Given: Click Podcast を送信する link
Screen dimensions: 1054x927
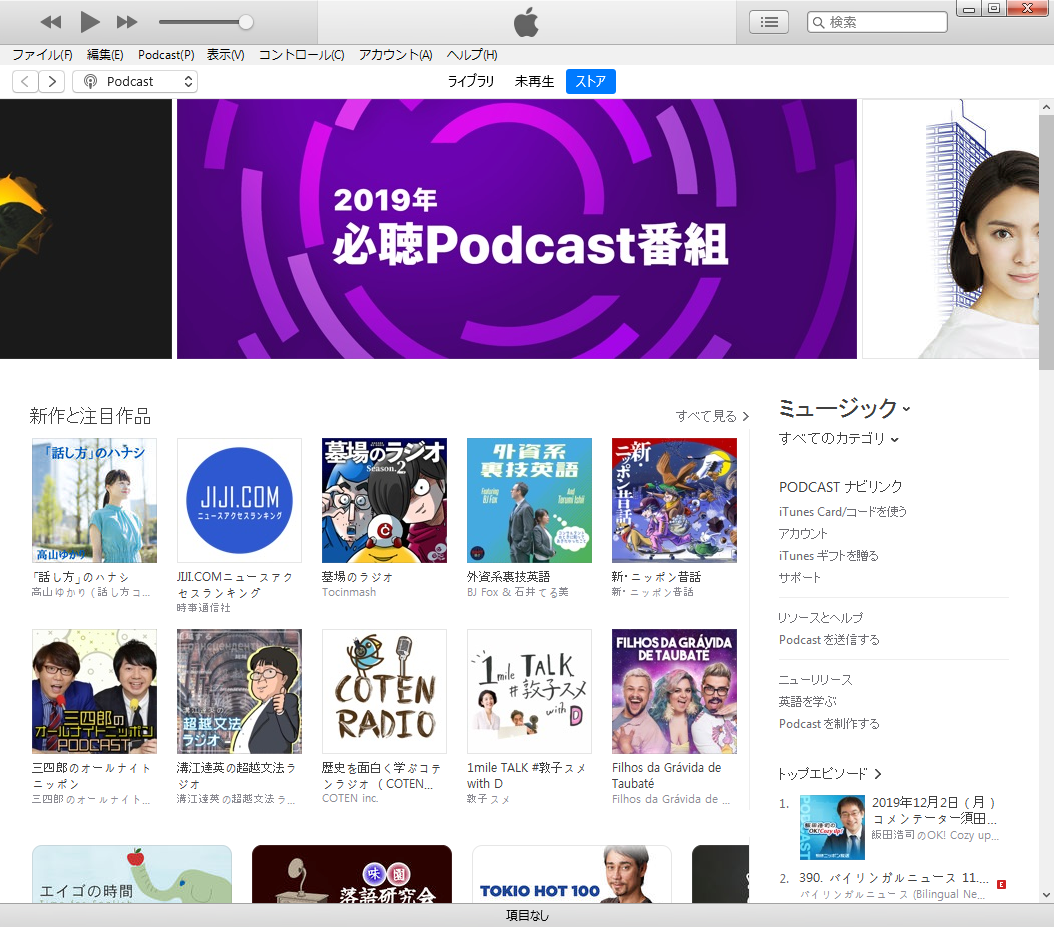Looking at the screenshot, I should tap(829, 640).
